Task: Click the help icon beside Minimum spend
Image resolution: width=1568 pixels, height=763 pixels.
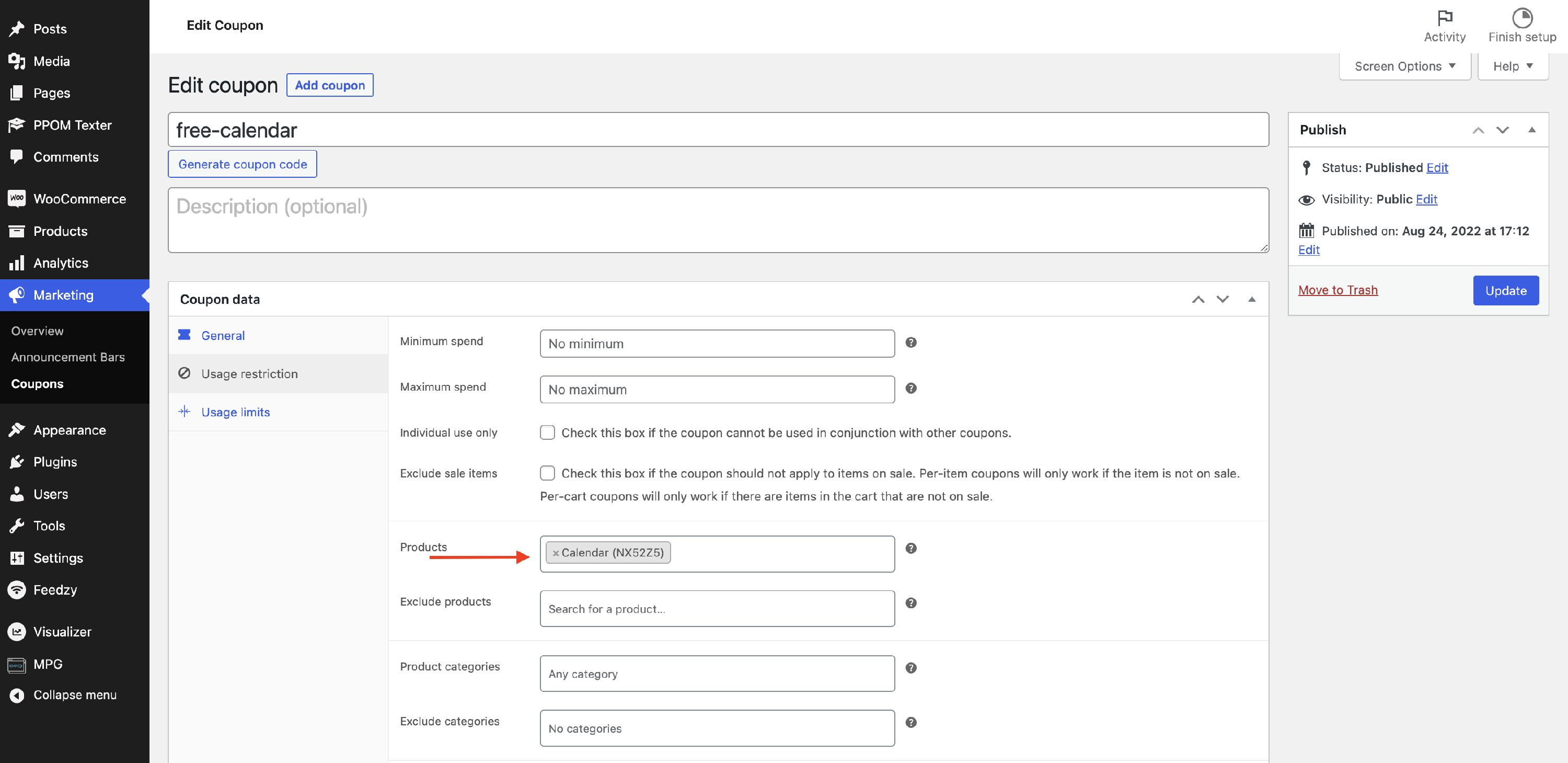Action: [x=910, y=342]
